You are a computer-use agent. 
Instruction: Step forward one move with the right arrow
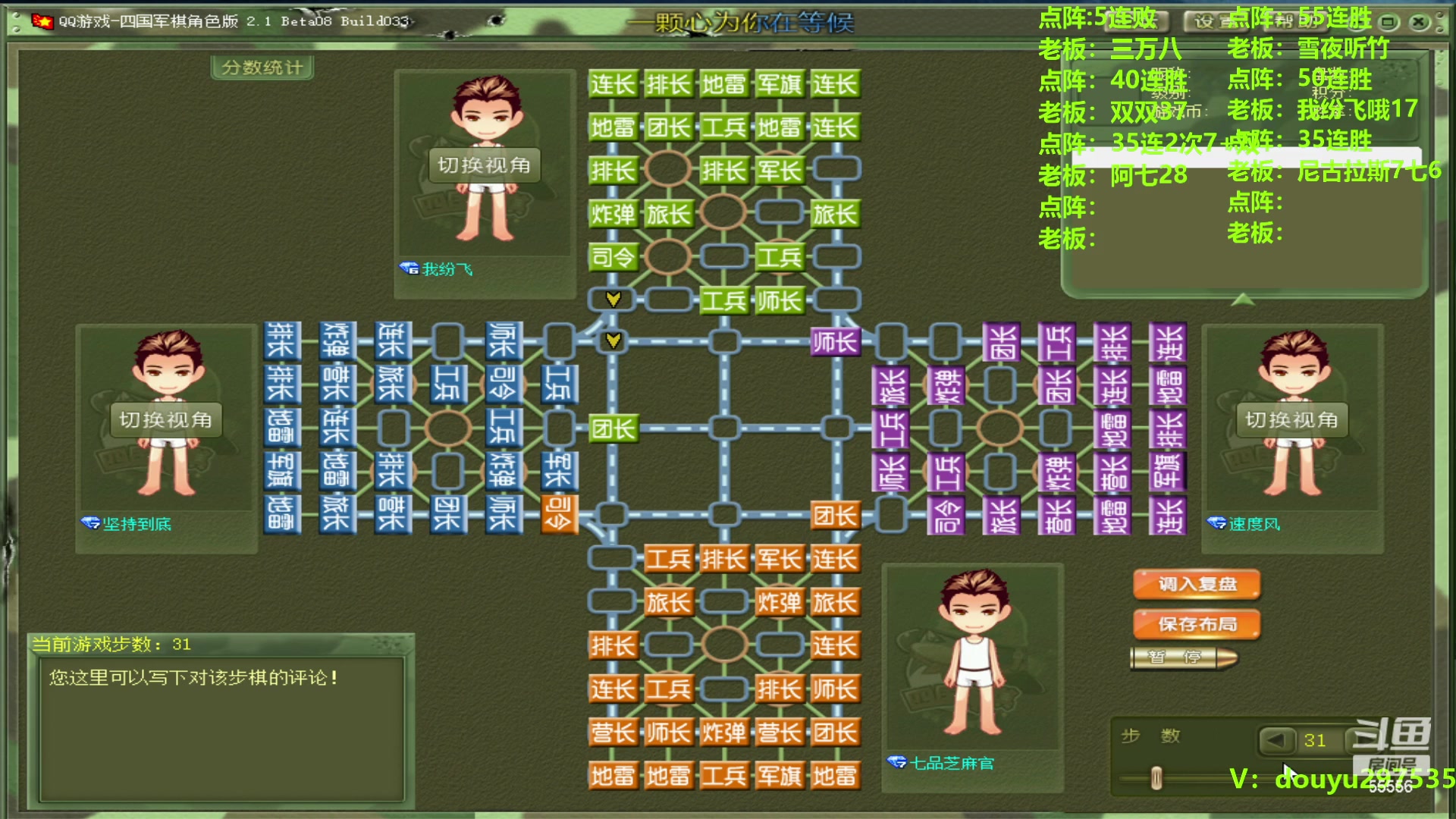[1363, 740]
